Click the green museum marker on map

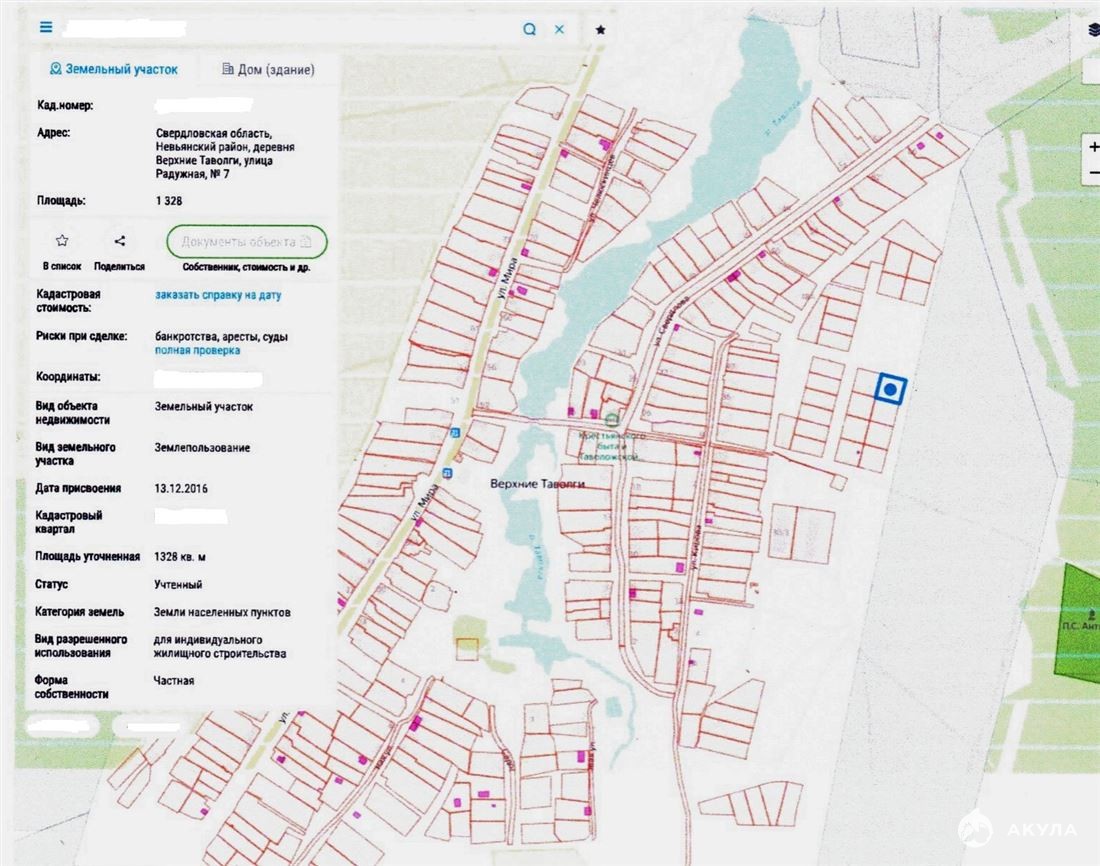tap(611, 418)
